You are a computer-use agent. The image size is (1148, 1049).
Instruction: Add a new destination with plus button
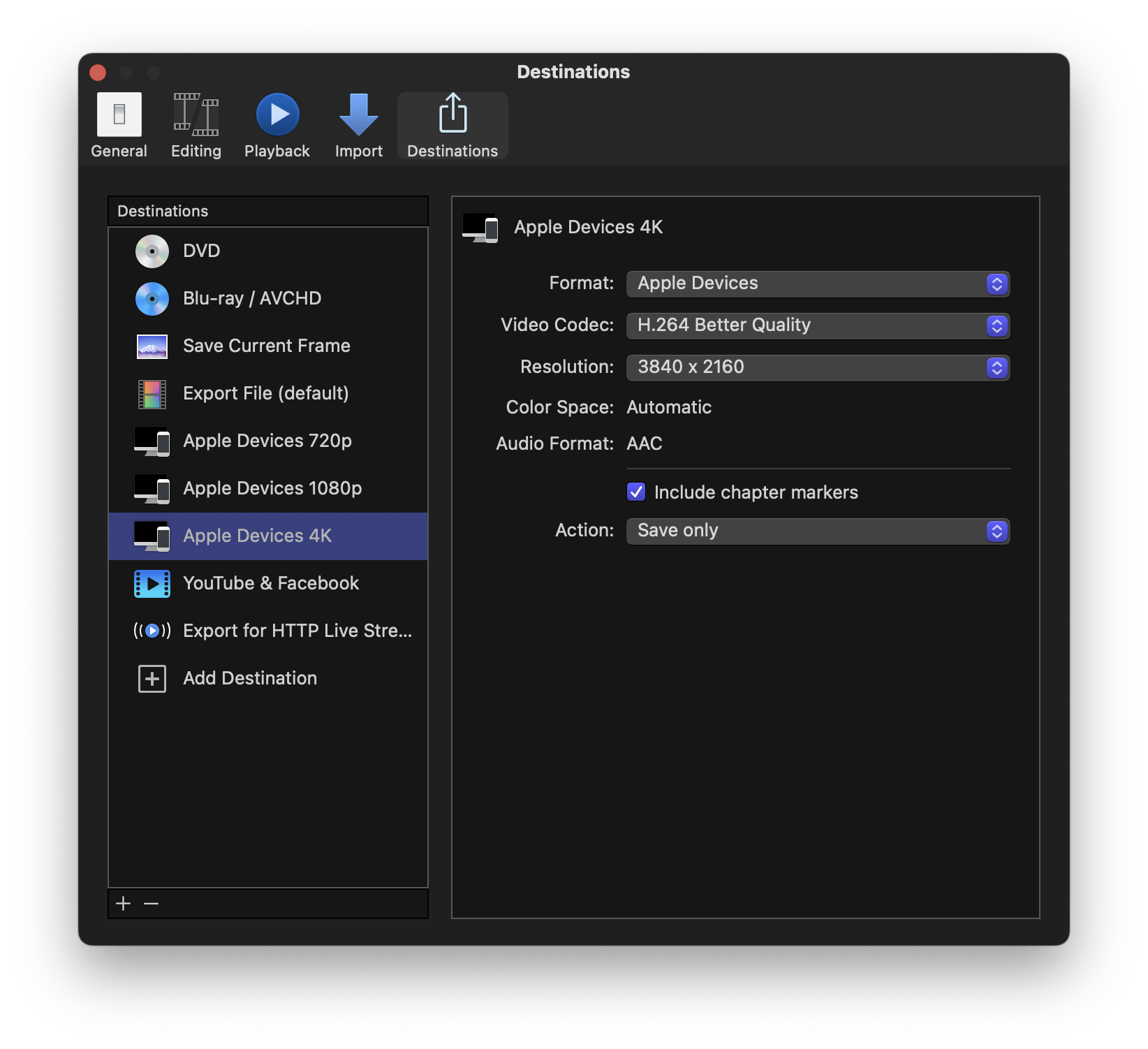[x=124, y=904]
